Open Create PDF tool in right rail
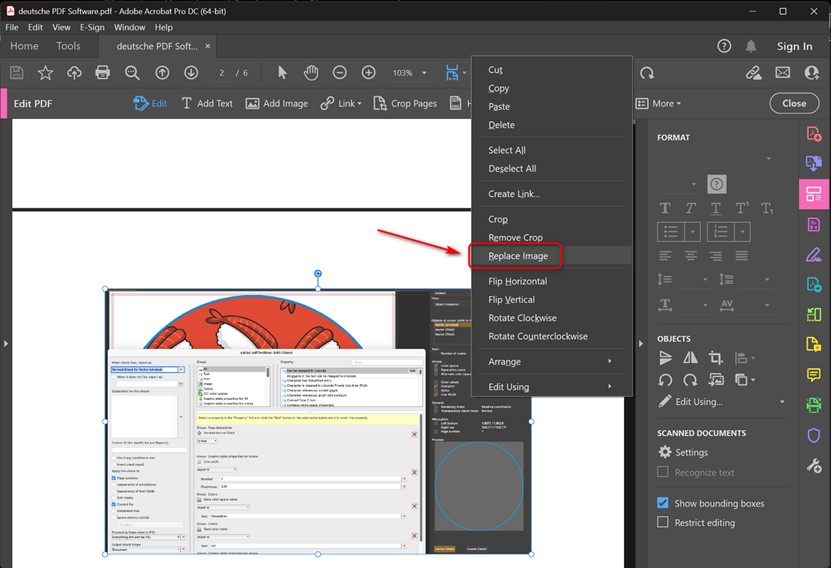Screen dimensions: 831x568 [814, 134]
